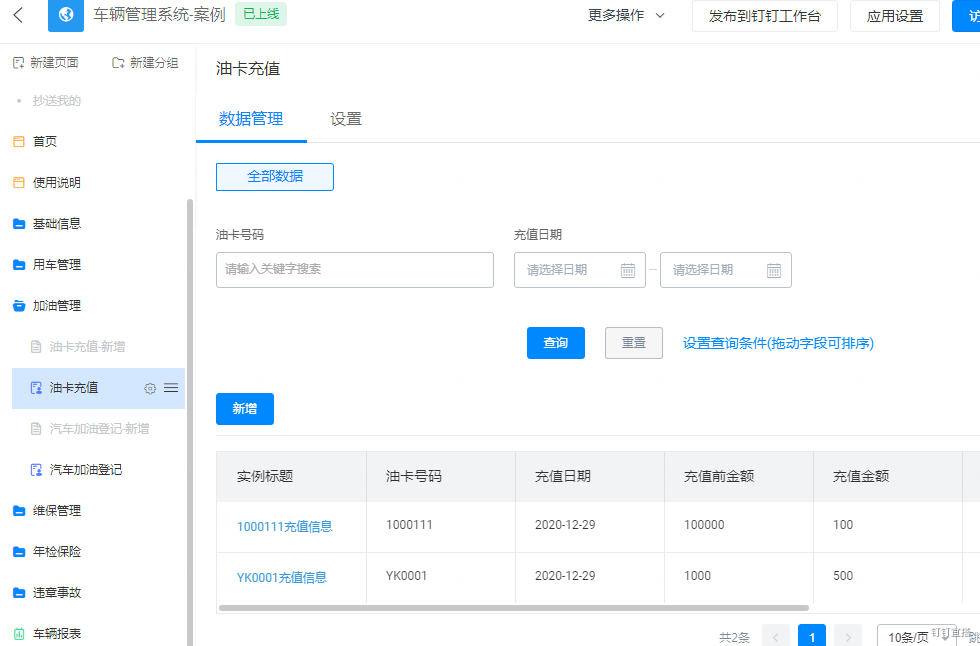Click the 查询 button
980x646 pixels.
pyautogui.click(x=556, y=343)
